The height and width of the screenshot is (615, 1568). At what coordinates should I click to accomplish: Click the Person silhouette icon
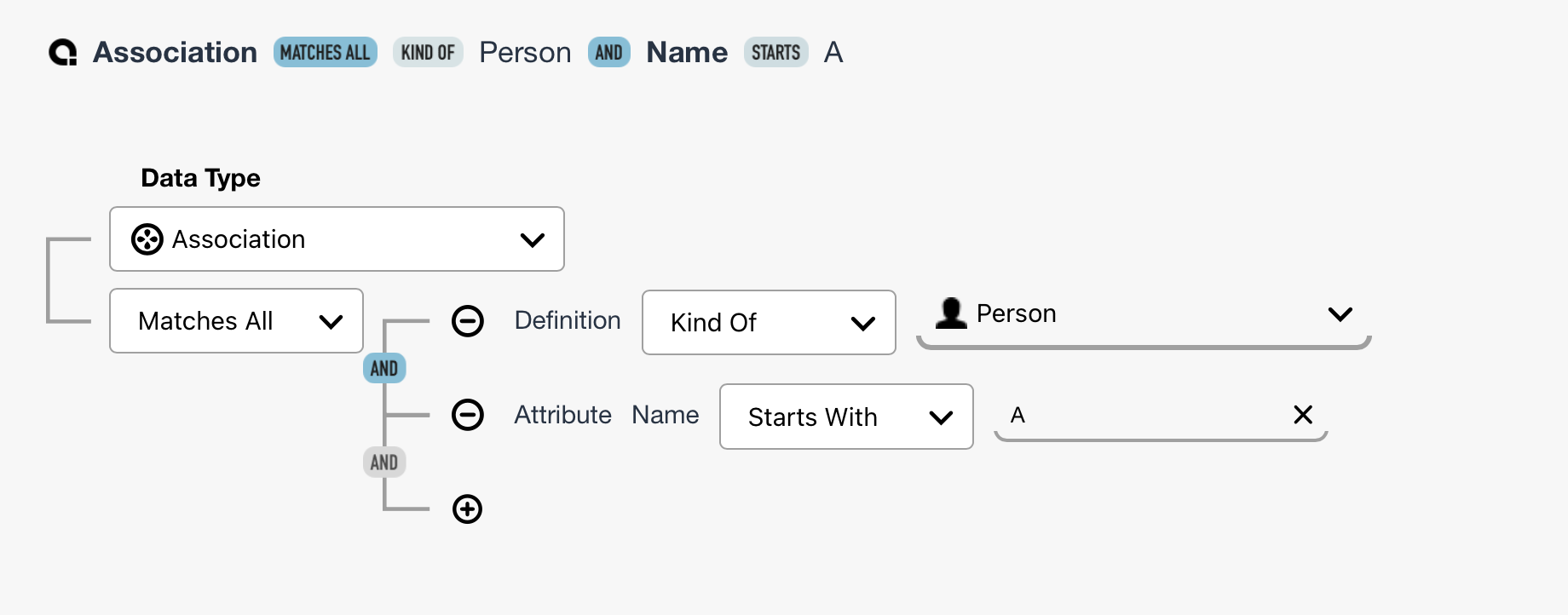click(x=951, y=313)
